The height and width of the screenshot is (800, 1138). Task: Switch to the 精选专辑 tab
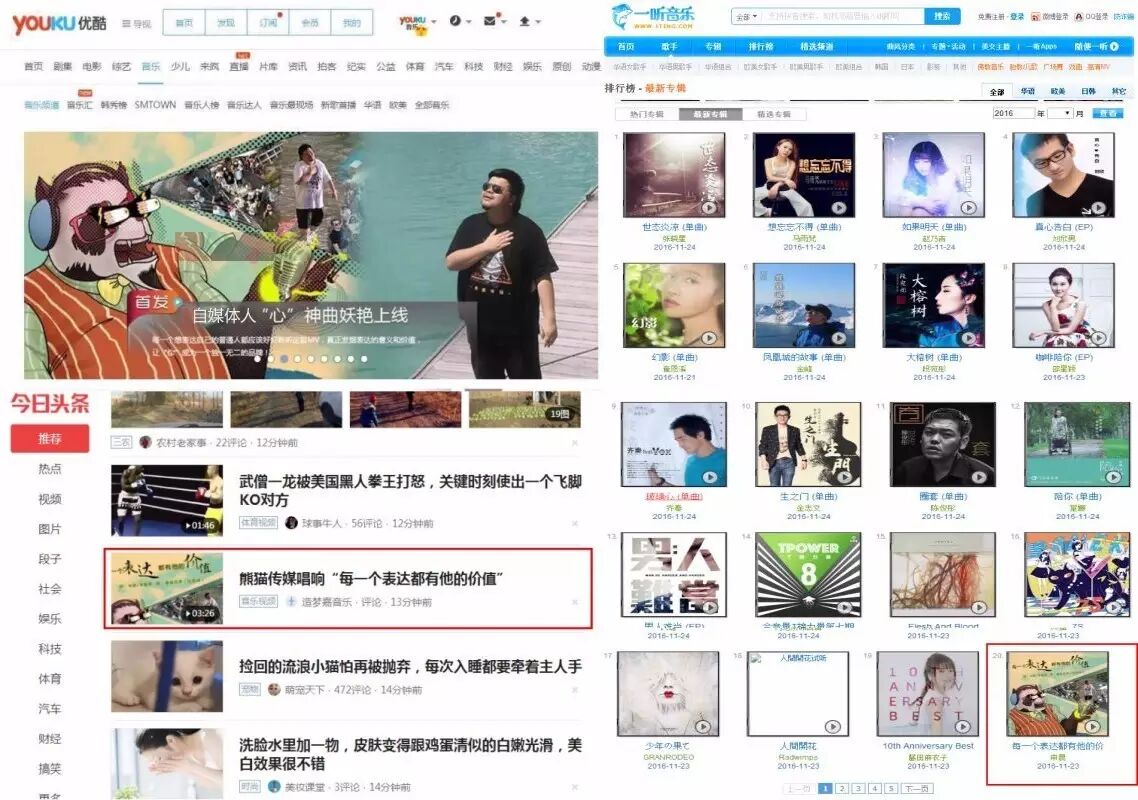774,114
